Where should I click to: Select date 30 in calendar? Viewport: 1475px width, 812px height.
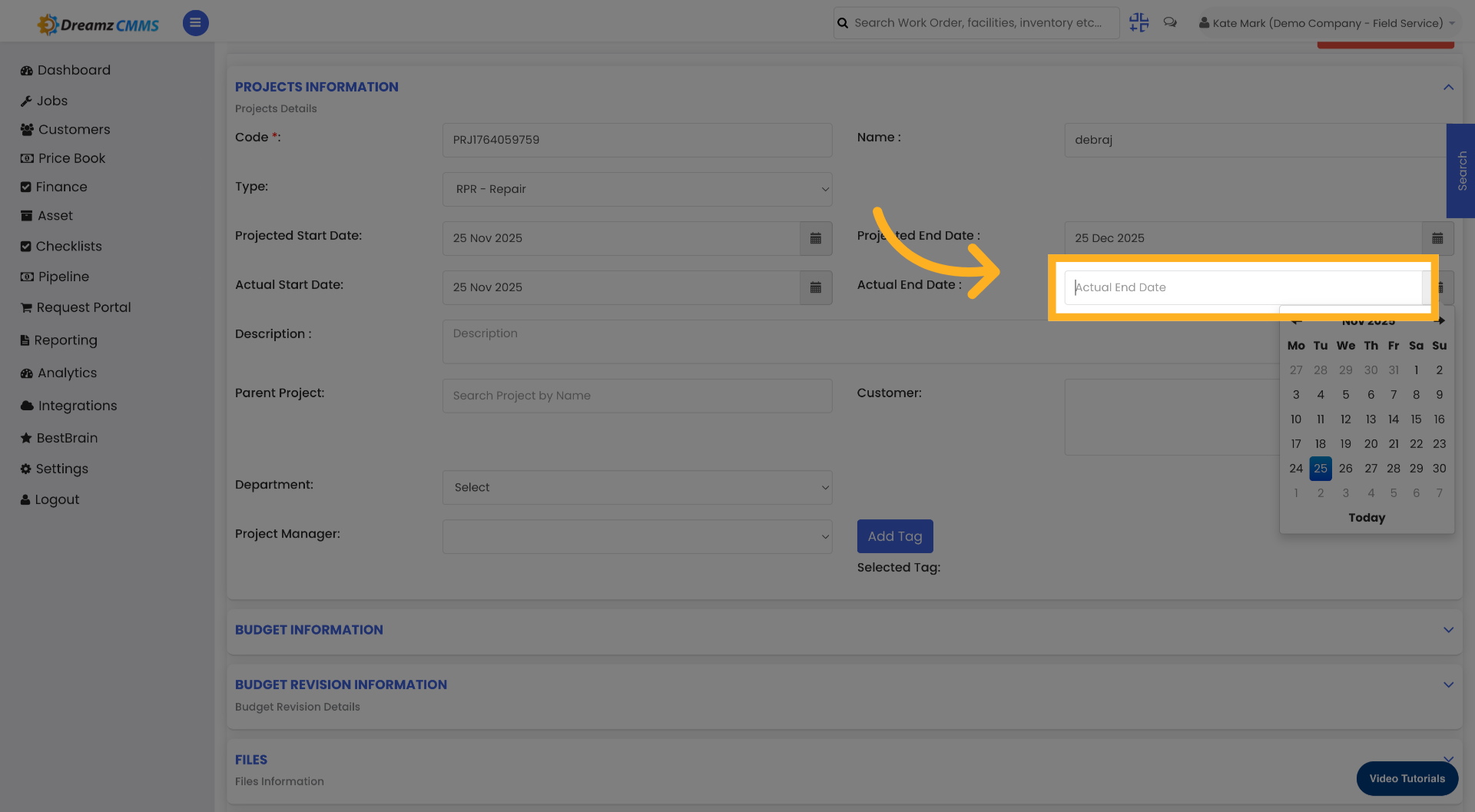[1439, 468]
